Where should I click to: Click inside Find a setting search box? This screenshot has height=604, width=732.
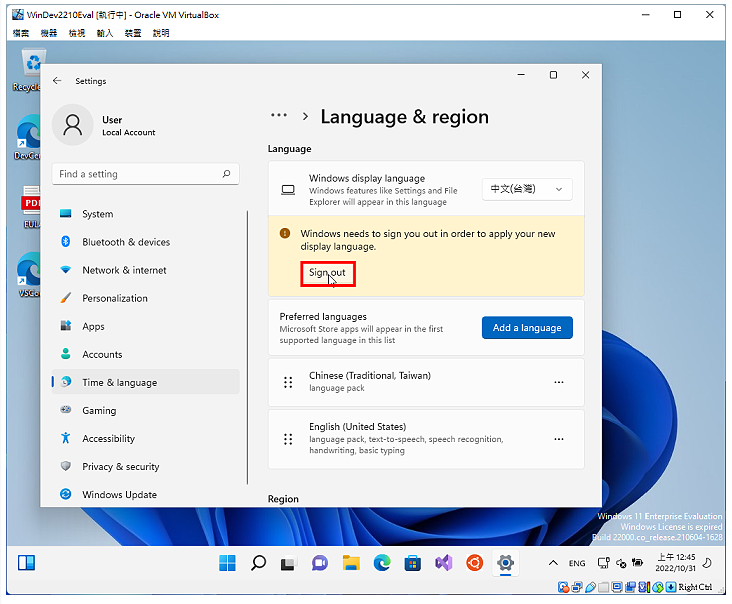pos(146,174)
